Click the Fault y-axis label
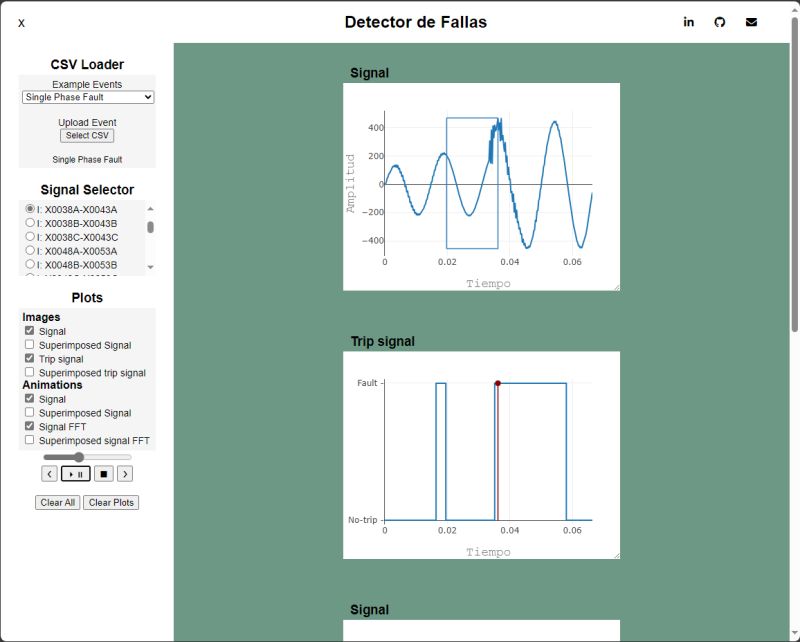800x642 pixels. [367, 383]
